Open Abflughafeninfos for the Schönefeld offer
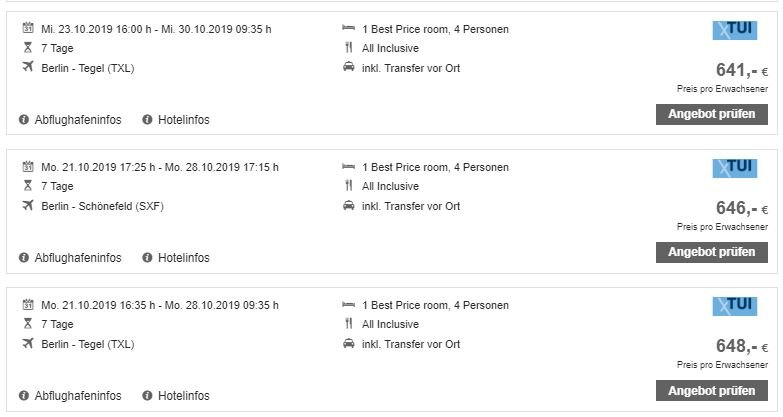783x417 pixels. [70, 258]
